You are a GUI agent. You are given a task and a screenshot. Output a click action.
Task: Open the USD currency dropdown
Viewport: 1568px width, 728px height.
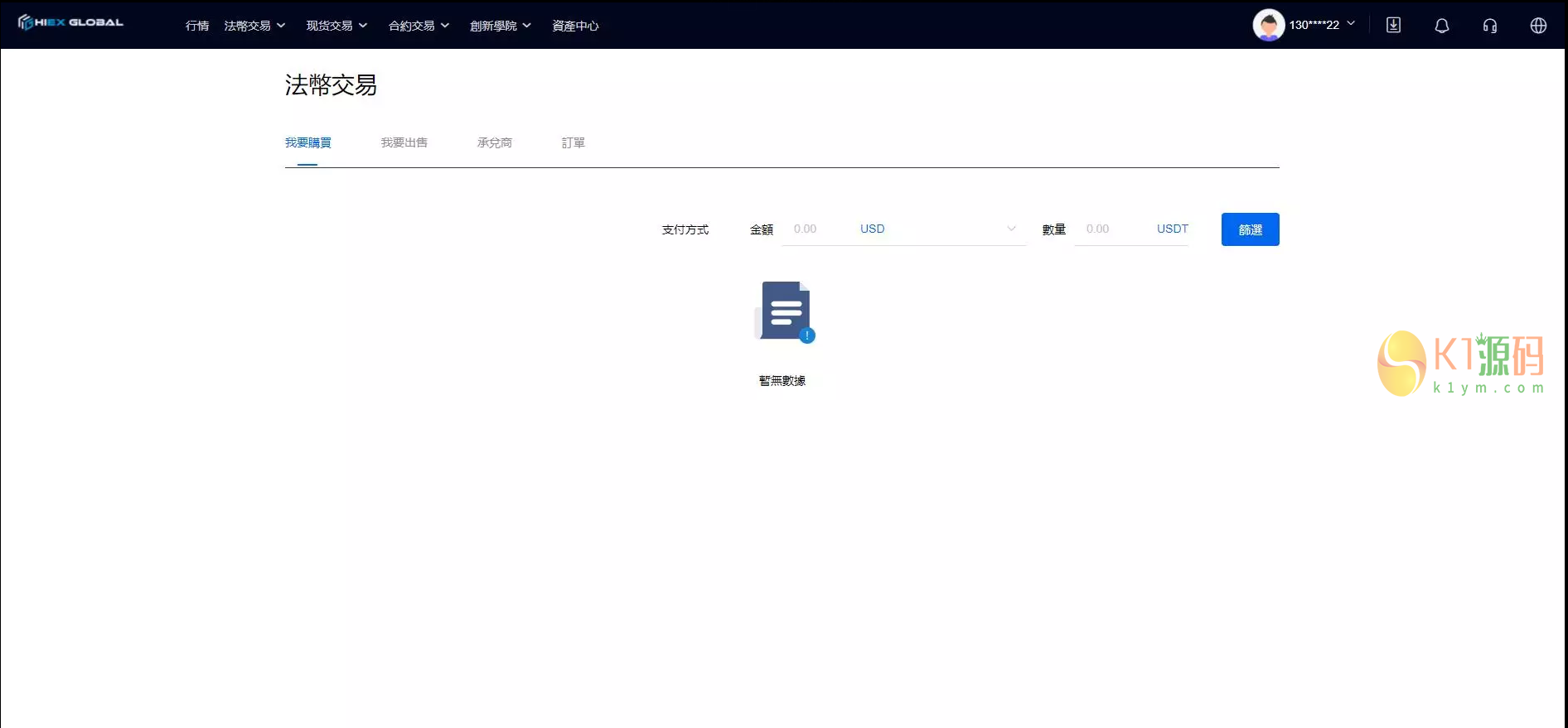(938, 229)
